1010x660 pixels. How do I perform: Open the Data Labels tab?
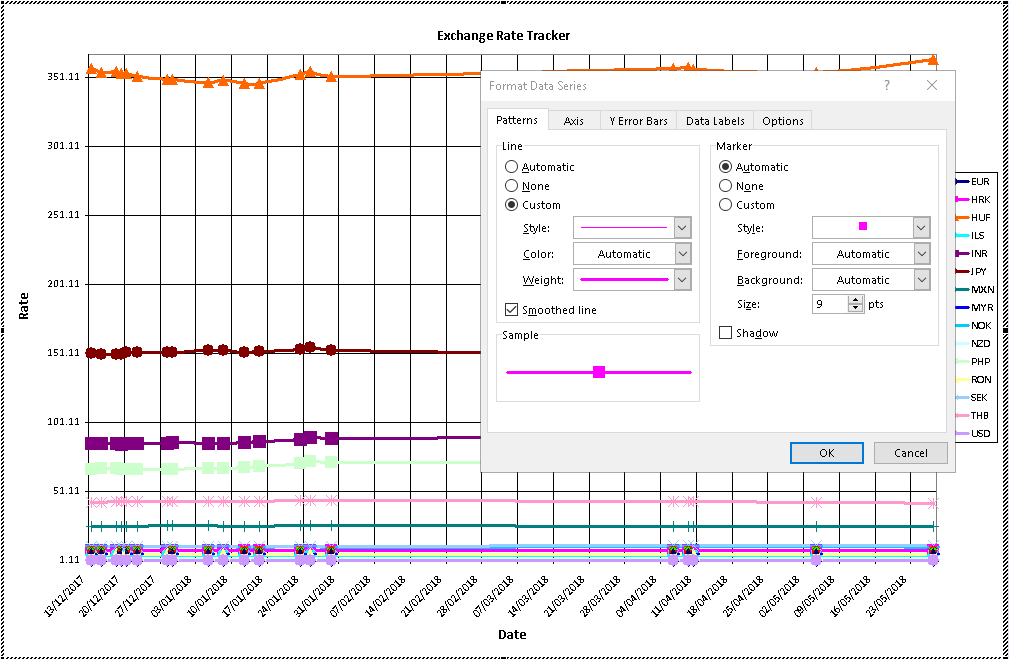pyautogui.click(x=715, y=121)
